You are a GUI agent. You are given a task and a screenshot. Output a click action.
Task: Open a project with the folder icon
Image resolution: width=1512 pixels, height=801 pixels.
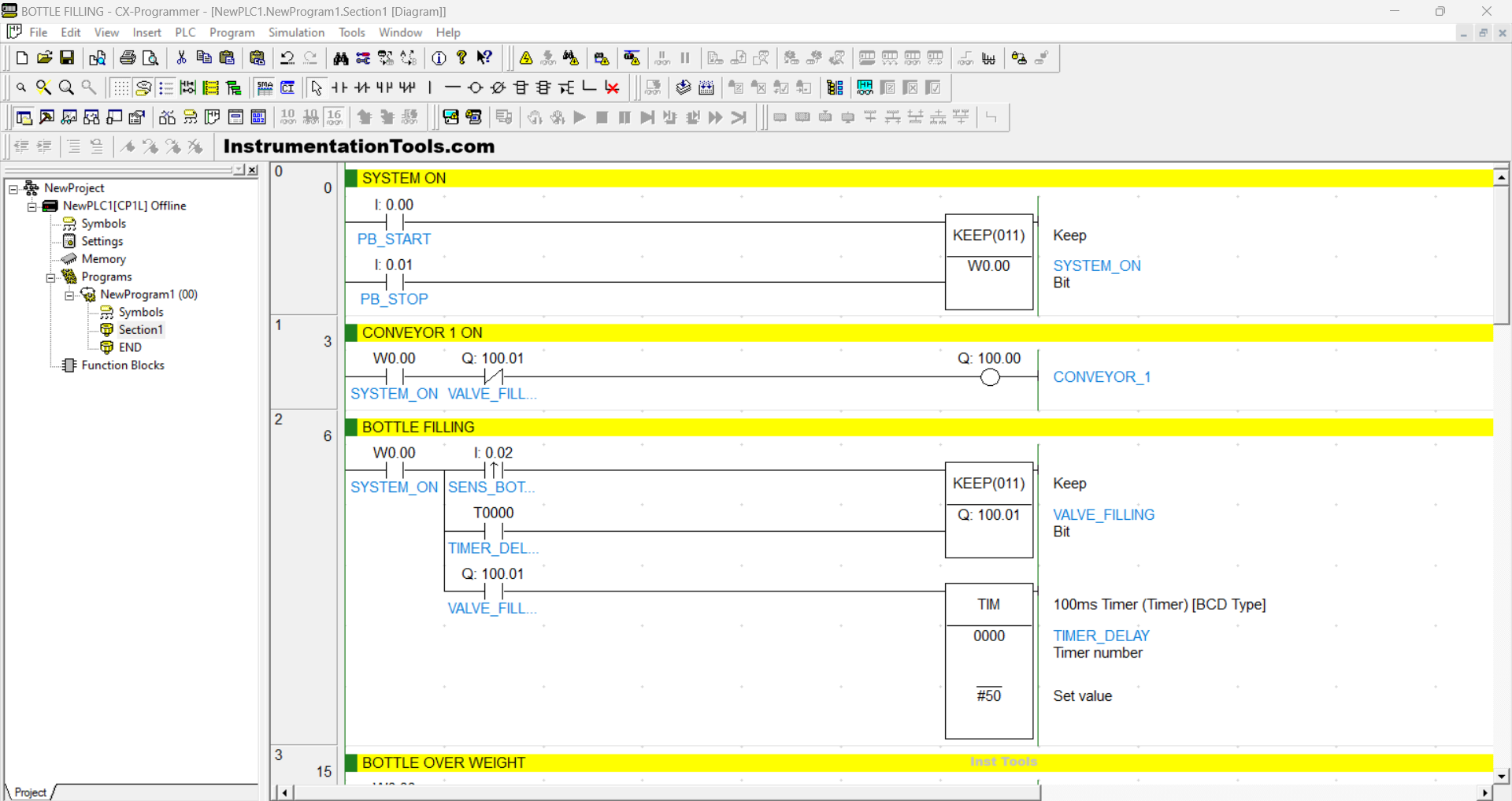(x=45, y=57)
